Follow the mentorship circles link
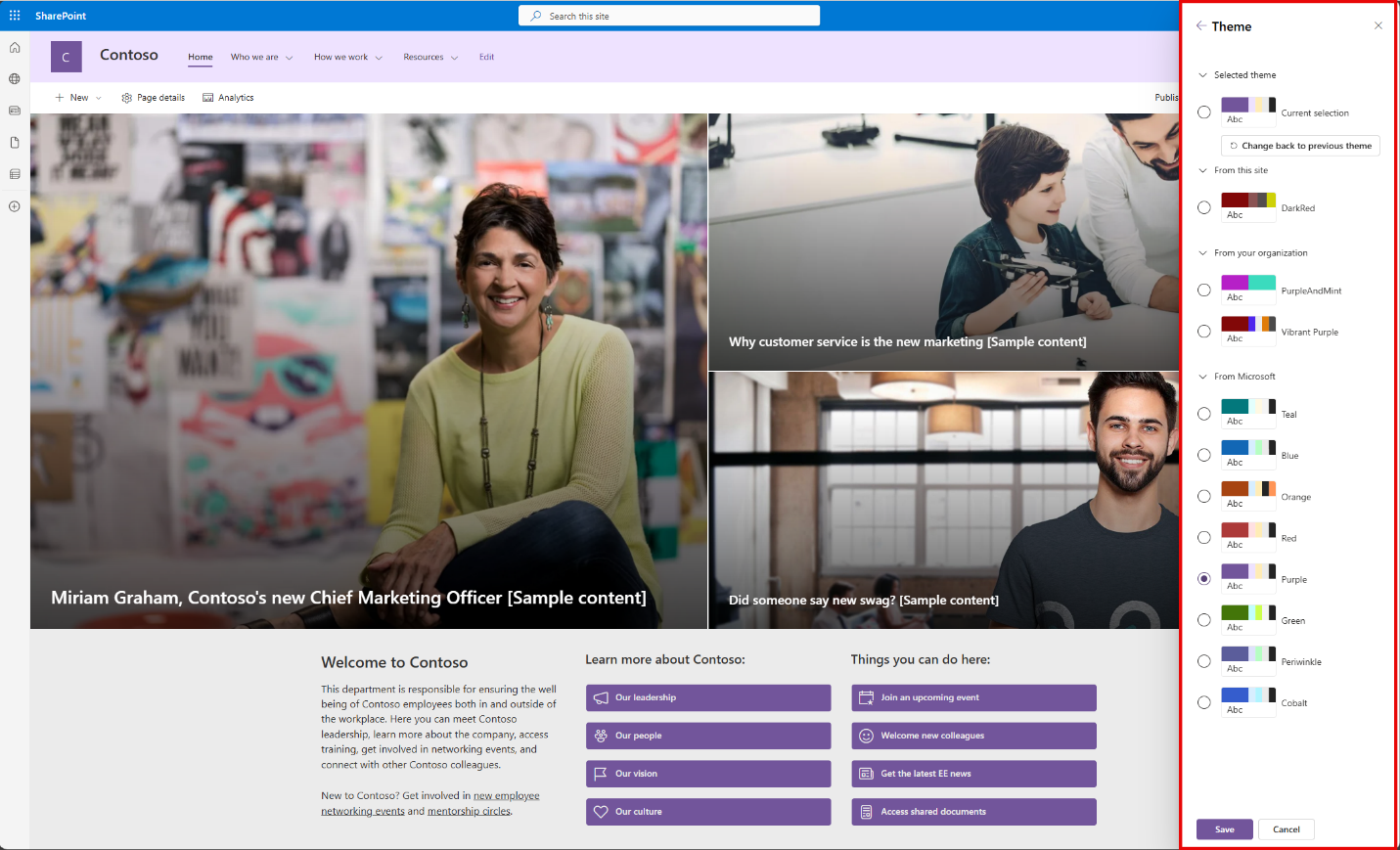The image size is (1400, 850). [x=469, y=811]
